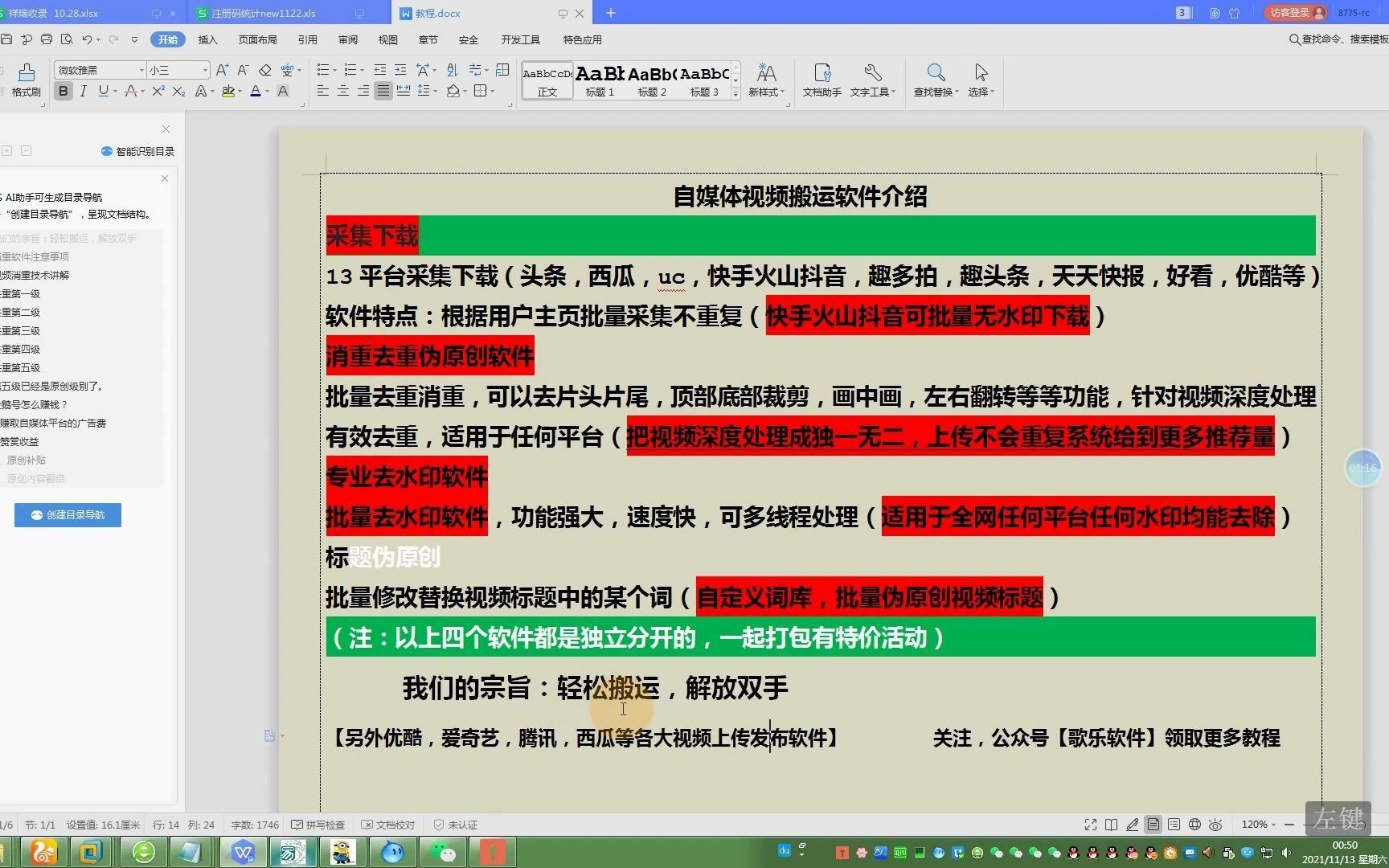Click paragraph shading fill bucket
Viewport: 1389px width, 868px height.
(453, 92)
